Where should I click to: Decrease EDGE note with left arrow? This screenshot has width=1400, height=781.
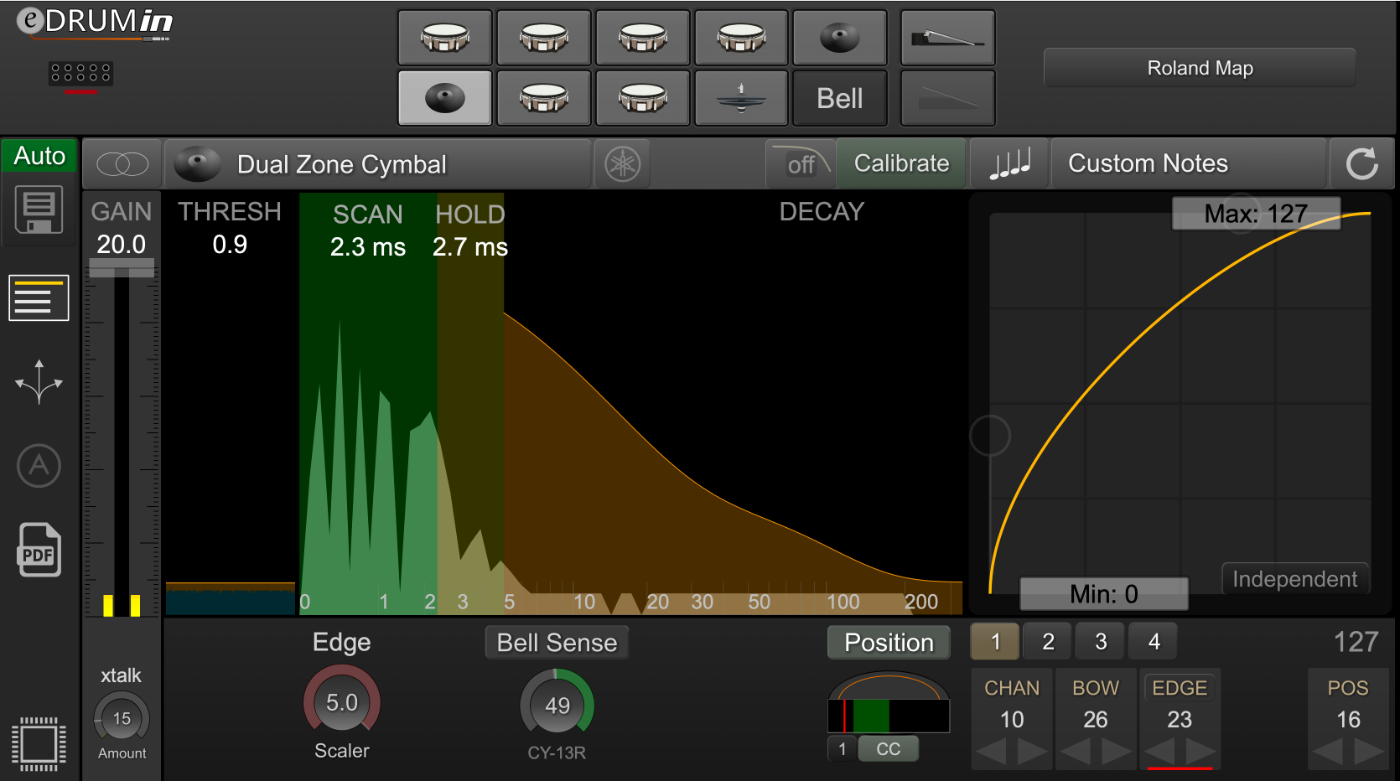(x=1160, y=752)
